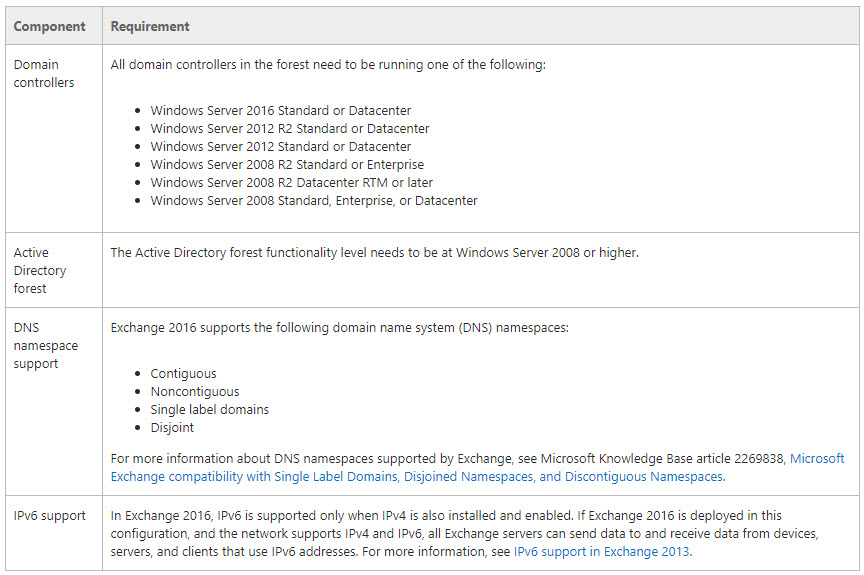Click the Exchange 2016 supported DNS namespaces sentence

point(339,328)
